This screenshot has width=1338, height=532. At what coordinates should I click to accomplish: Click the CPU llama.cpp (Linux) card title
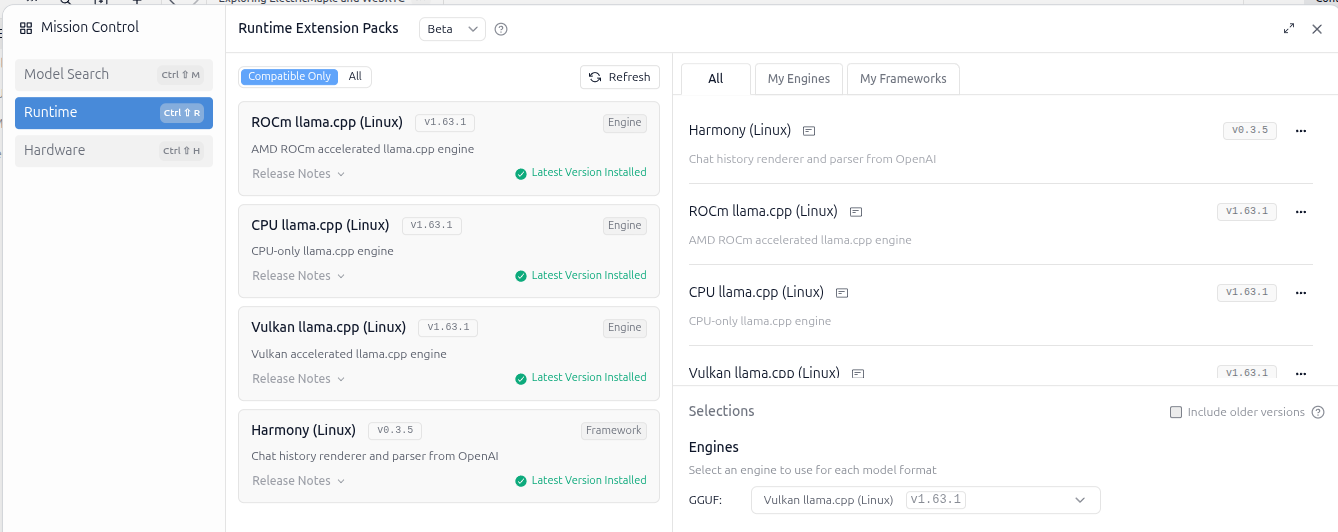pyautogui.click(x=320, y=225)
